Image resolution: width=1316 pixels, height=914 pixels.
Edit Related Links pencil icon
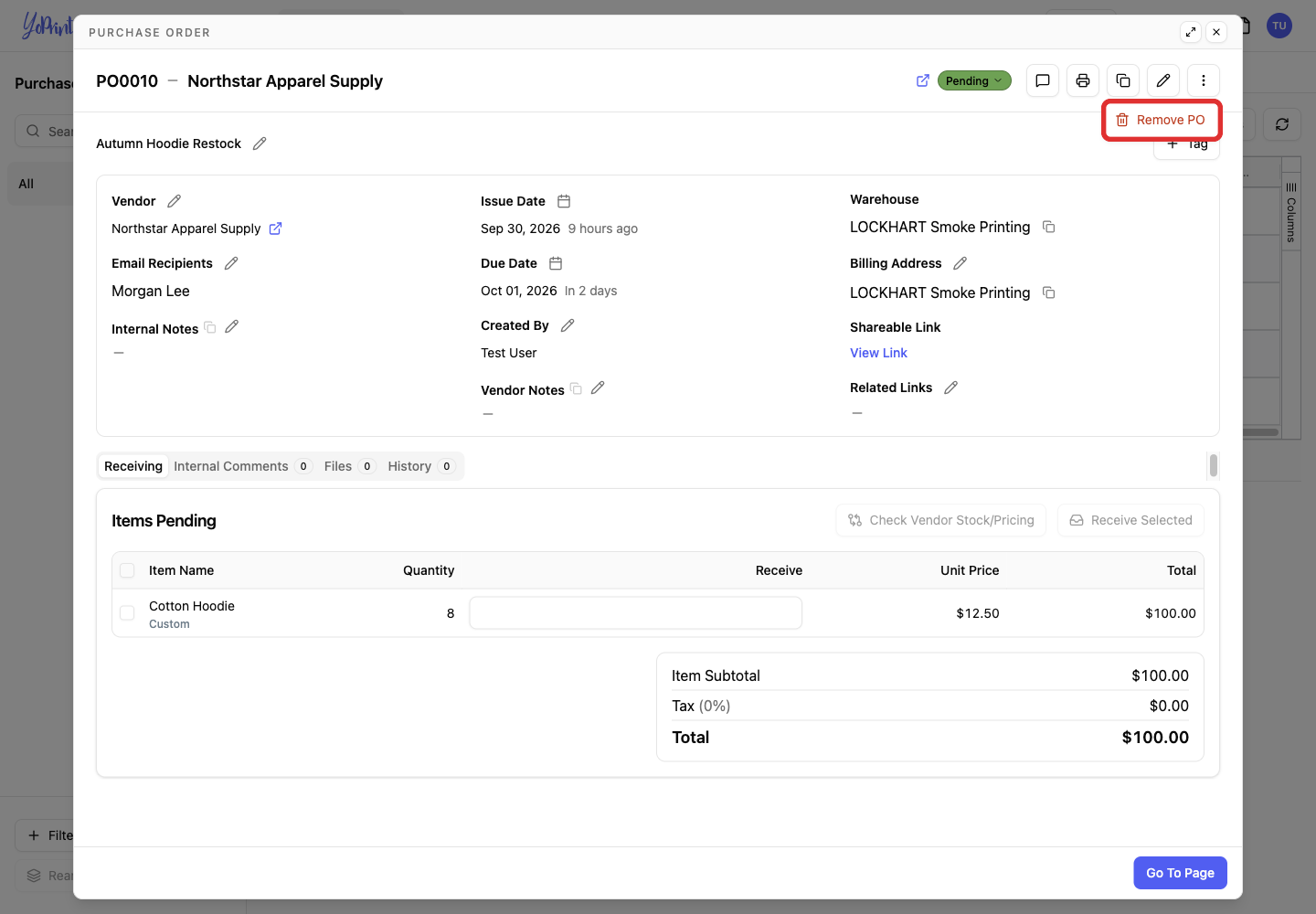click(x=950, y=388)
